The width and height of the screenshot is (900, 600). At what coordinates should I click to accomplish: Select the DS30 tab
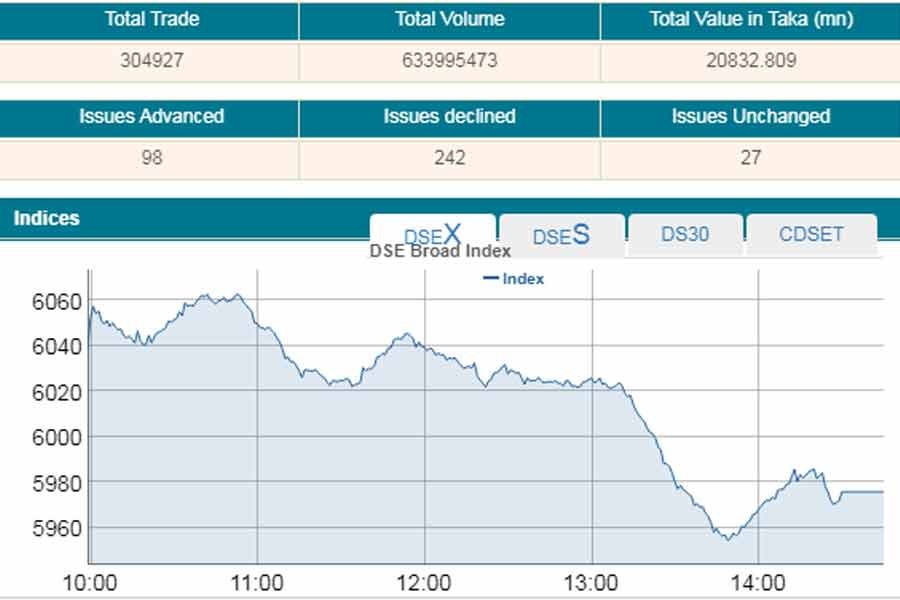[685, 235]
